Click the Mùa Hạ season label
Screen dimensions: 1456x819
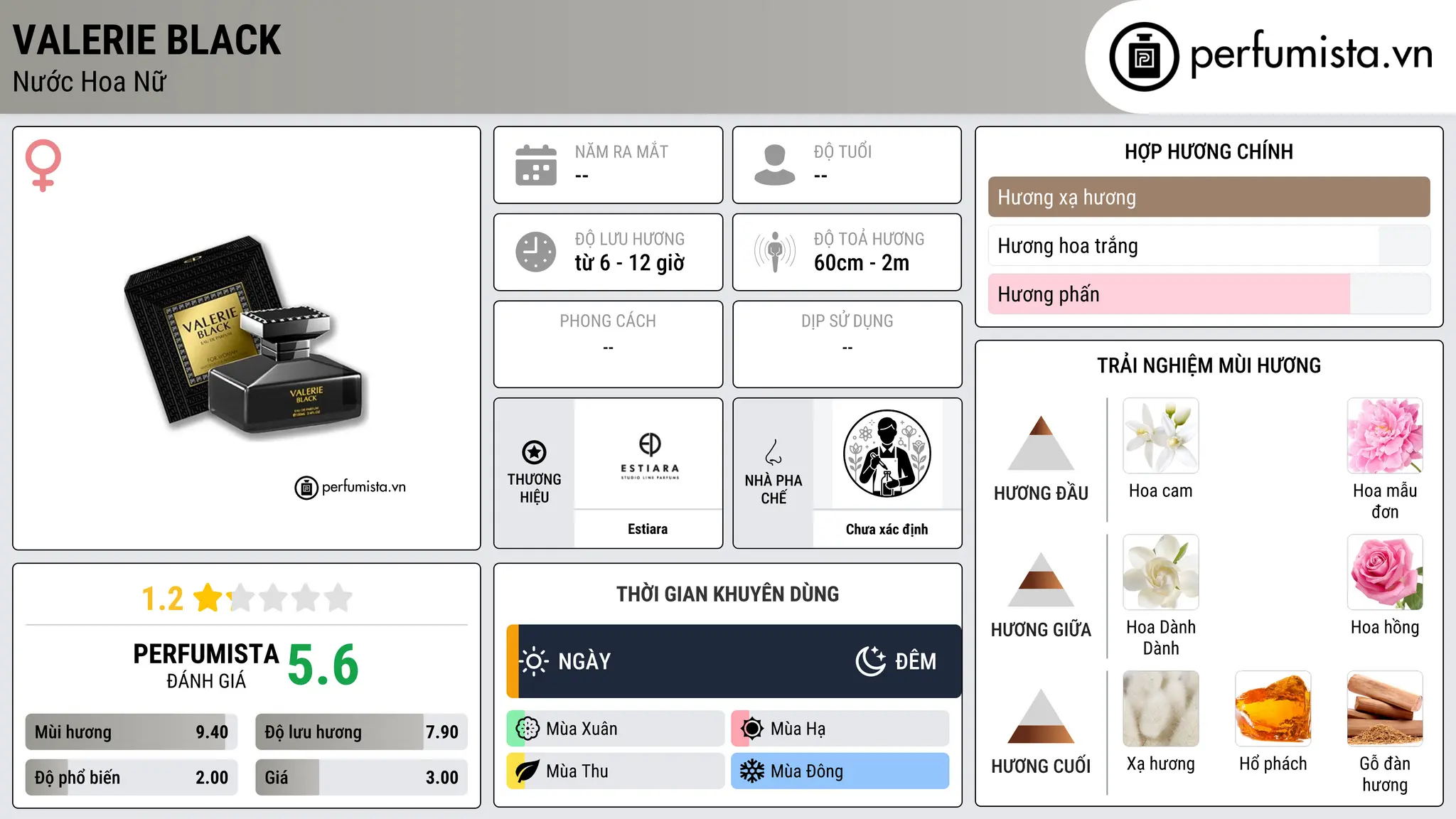click(798, 728)
